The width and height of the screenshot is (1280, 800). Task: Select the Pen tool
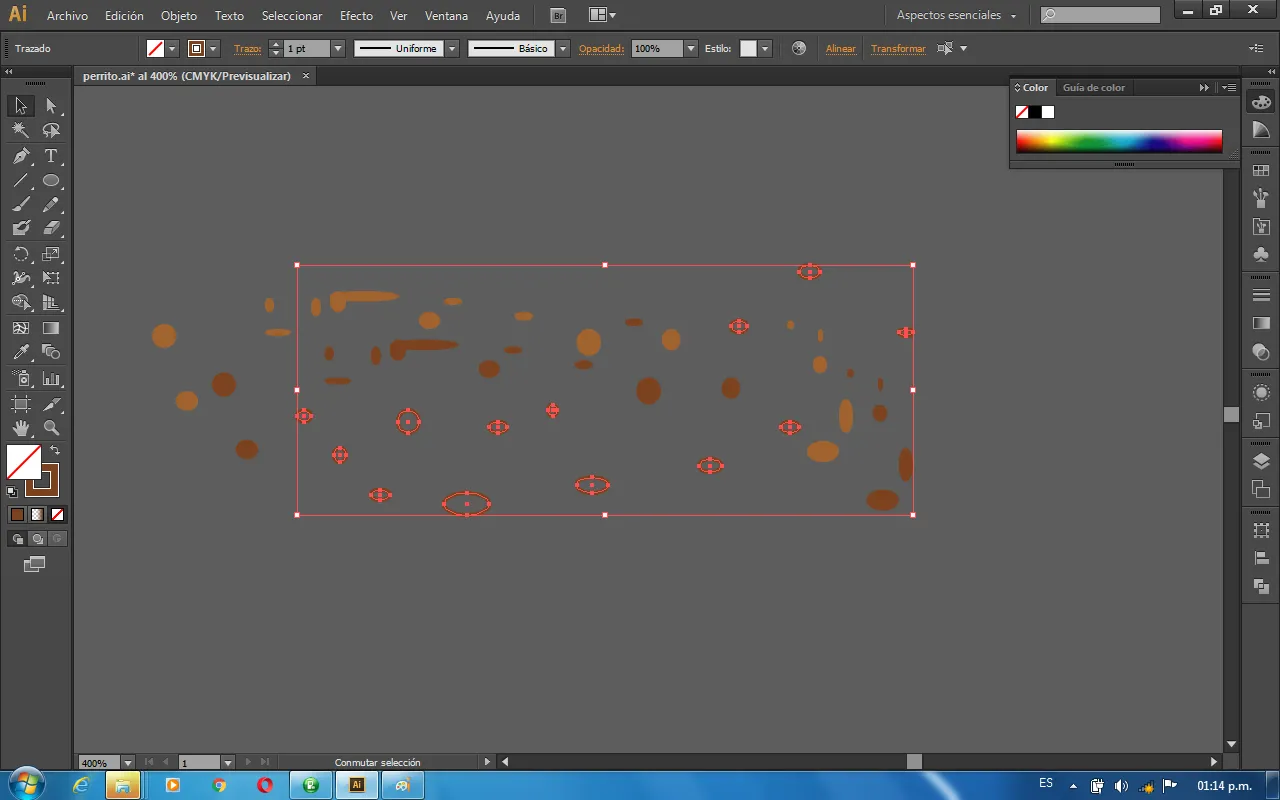click(21, 156)
